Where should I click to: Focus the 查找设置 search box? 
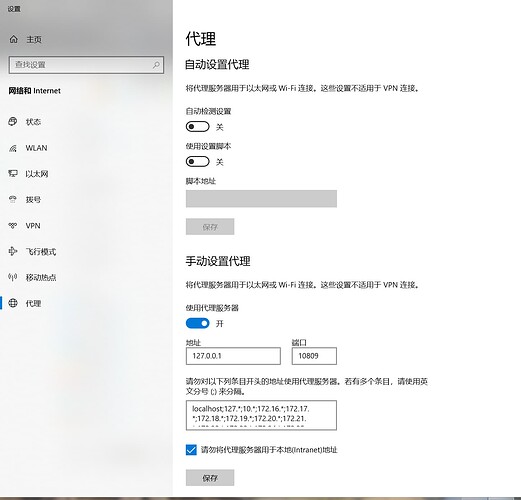coord(86,65)
